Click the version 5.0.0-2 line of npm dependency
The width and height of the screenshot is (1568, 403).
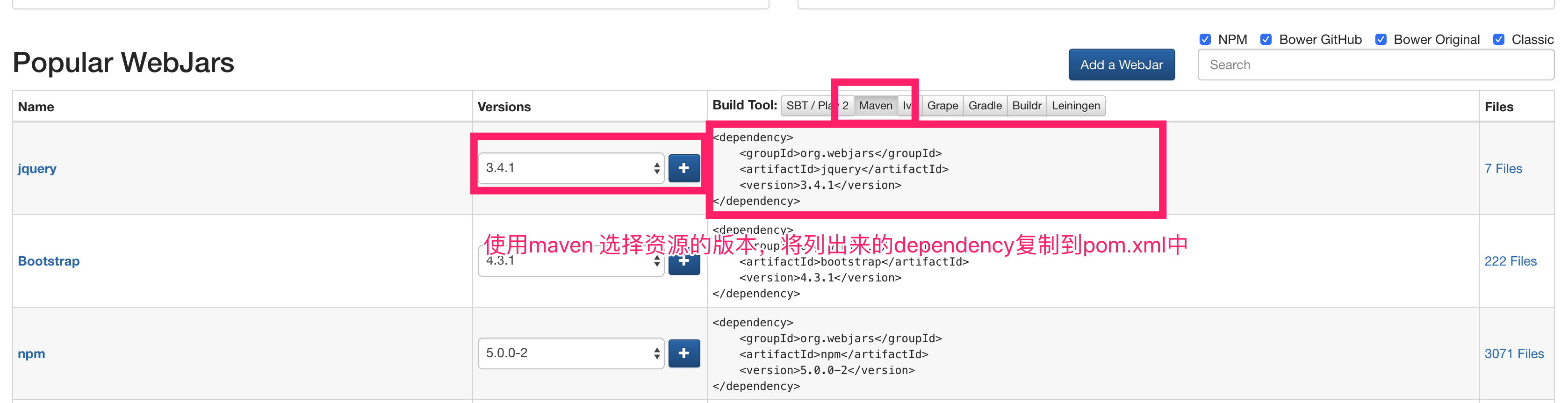827,370
